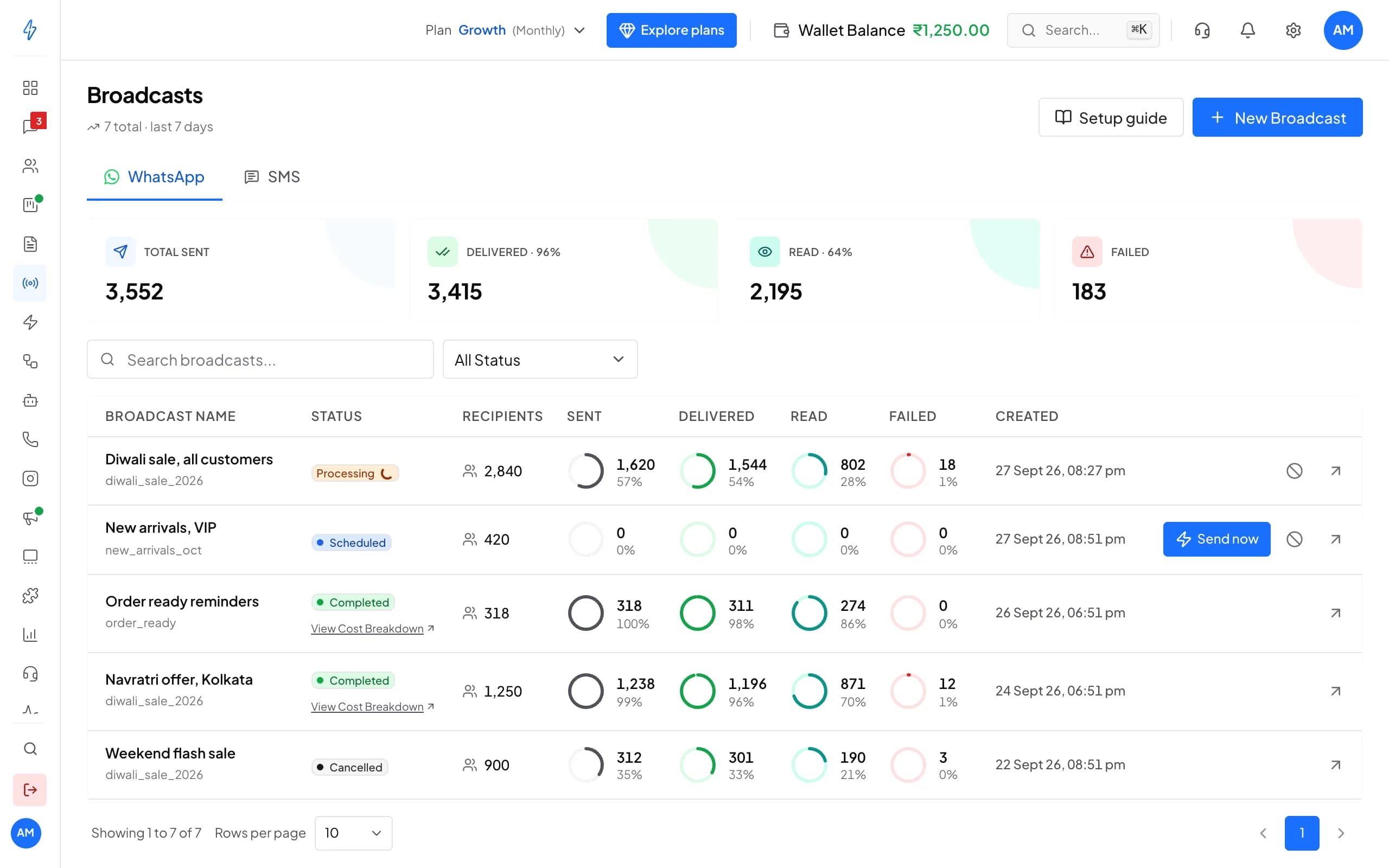This screenshot has width=1389, height=868.
Task: Open chat inbox with 3 badge
Action: (30, 126)
